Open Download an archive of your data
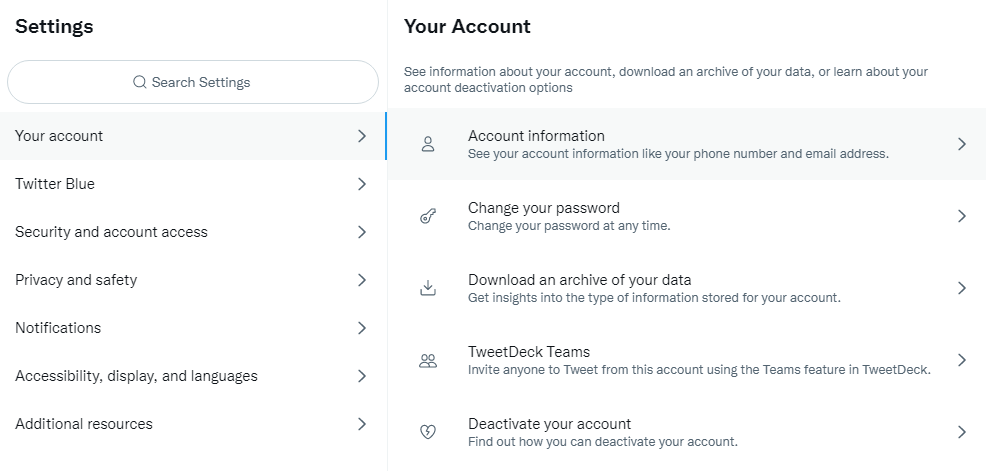The image size is (986, 471). [x=580, y=281]
